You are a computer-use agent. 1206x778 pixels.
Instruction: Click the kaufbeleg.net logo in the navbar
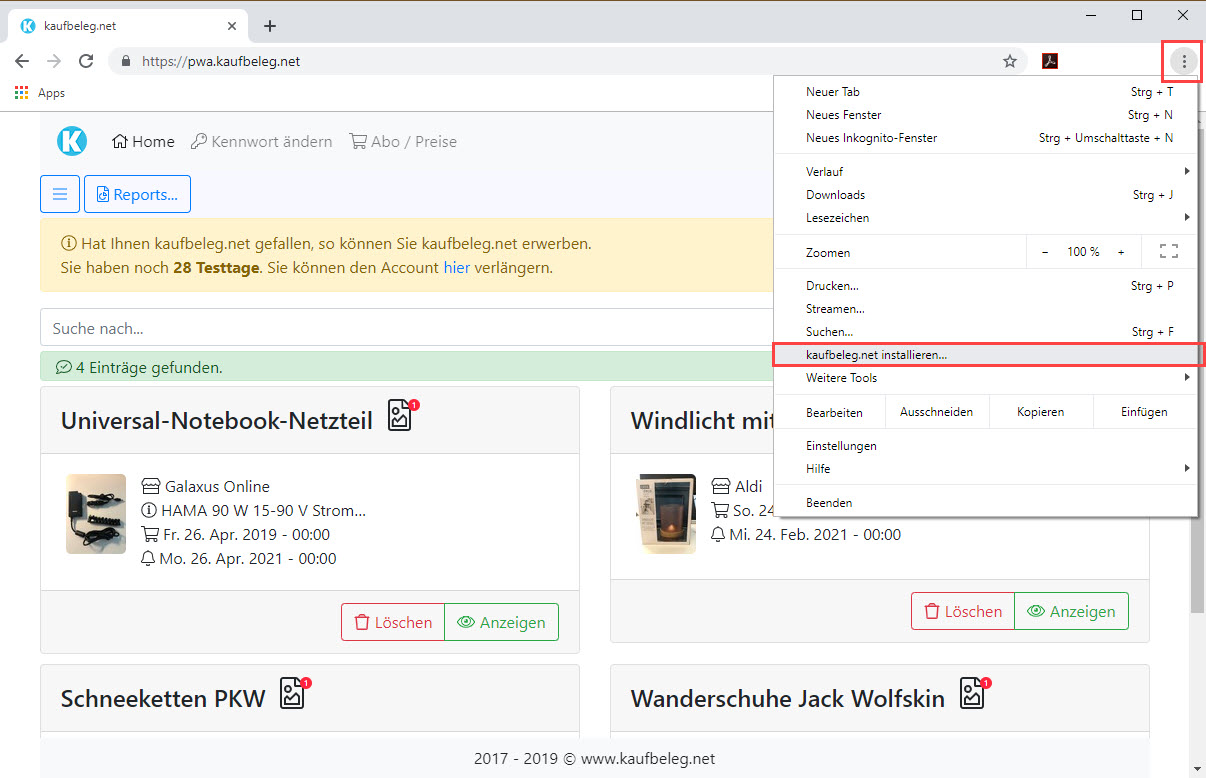(72, 141)
